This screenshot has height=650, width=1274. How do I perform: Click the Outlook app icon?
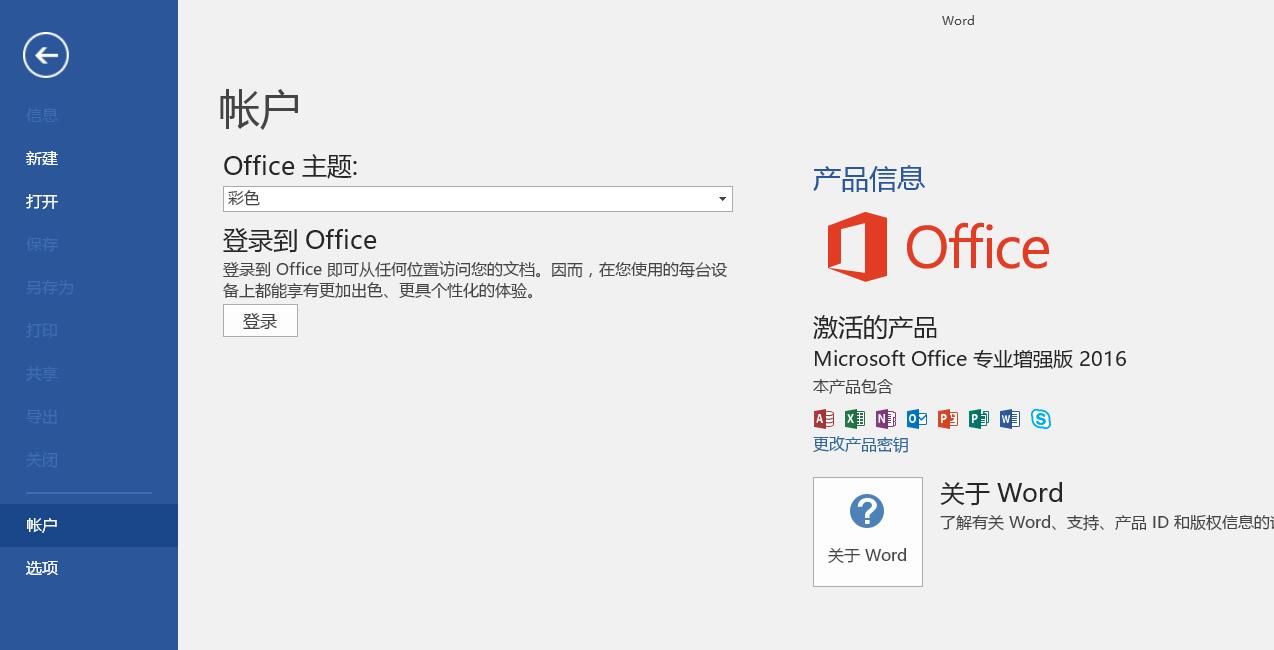pyautogui.click(x=917, y=419)
